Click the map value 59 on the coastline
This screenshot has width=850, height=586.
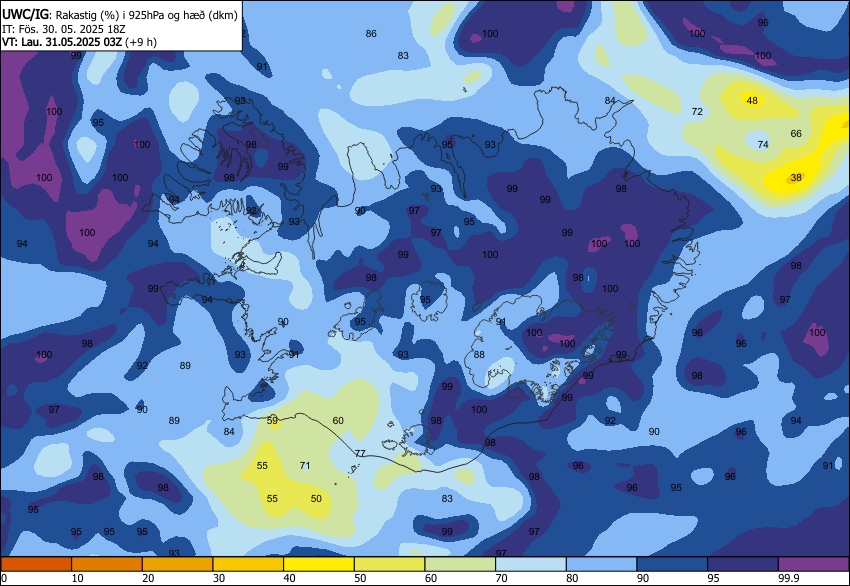click(x=272, y=420)
